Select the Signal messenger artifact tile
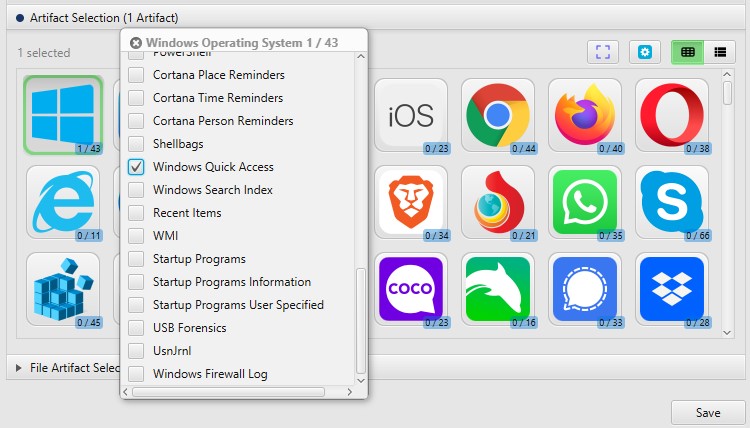The image size is (750, 428). point(585,289)
